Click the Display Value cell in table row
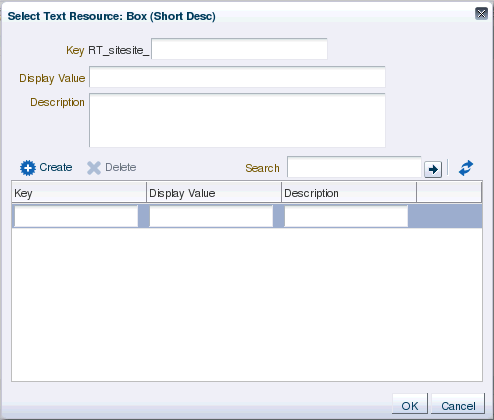This screenshot has height=420, width=494. [211, 216]
